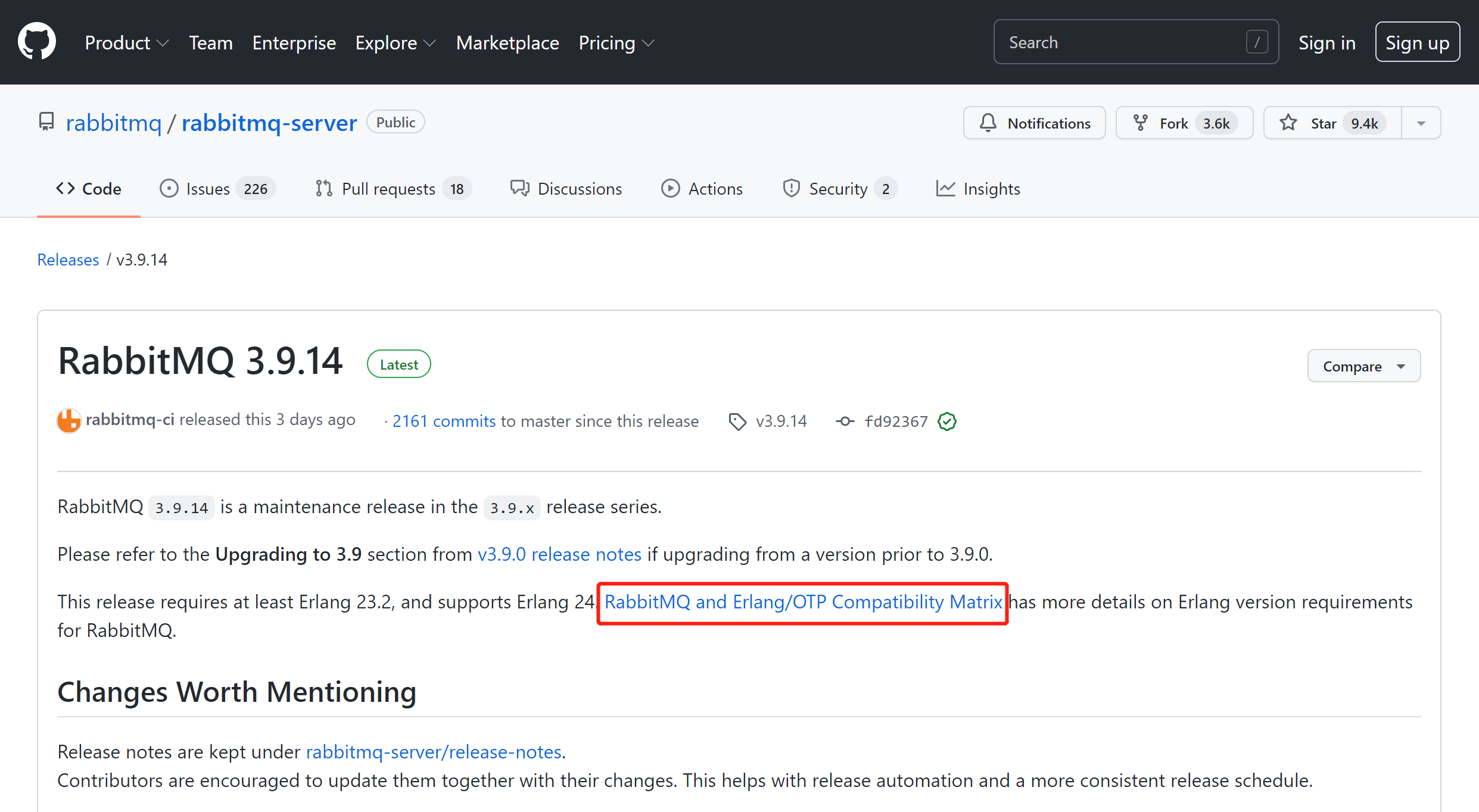Click Sign in
The width and height of the screenshot is (1479, 812).
coord(1327,43)
